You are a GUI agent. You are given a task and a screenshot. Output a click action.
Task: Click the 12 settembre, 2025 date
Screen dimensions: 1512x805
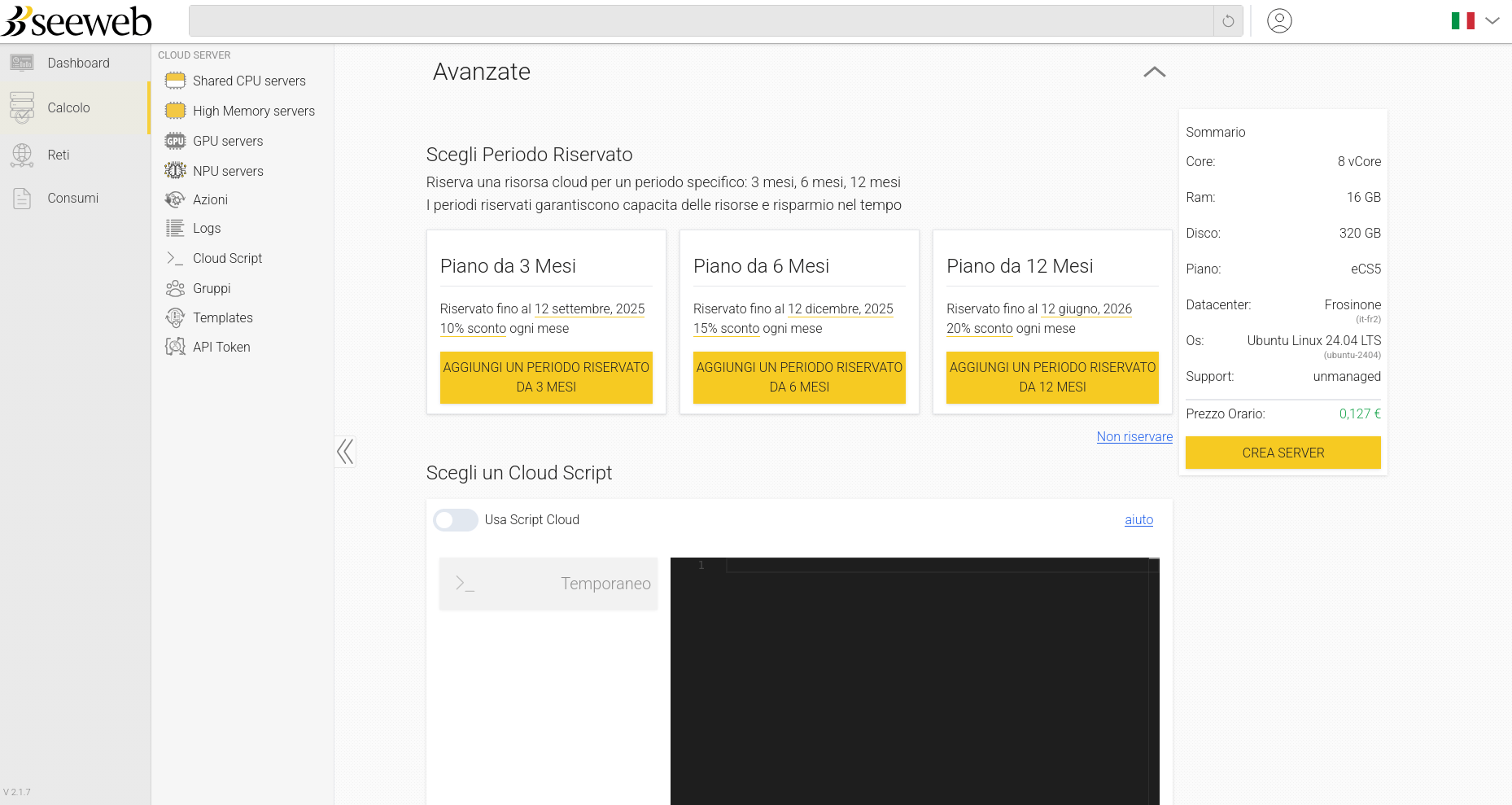pos(589,309)
